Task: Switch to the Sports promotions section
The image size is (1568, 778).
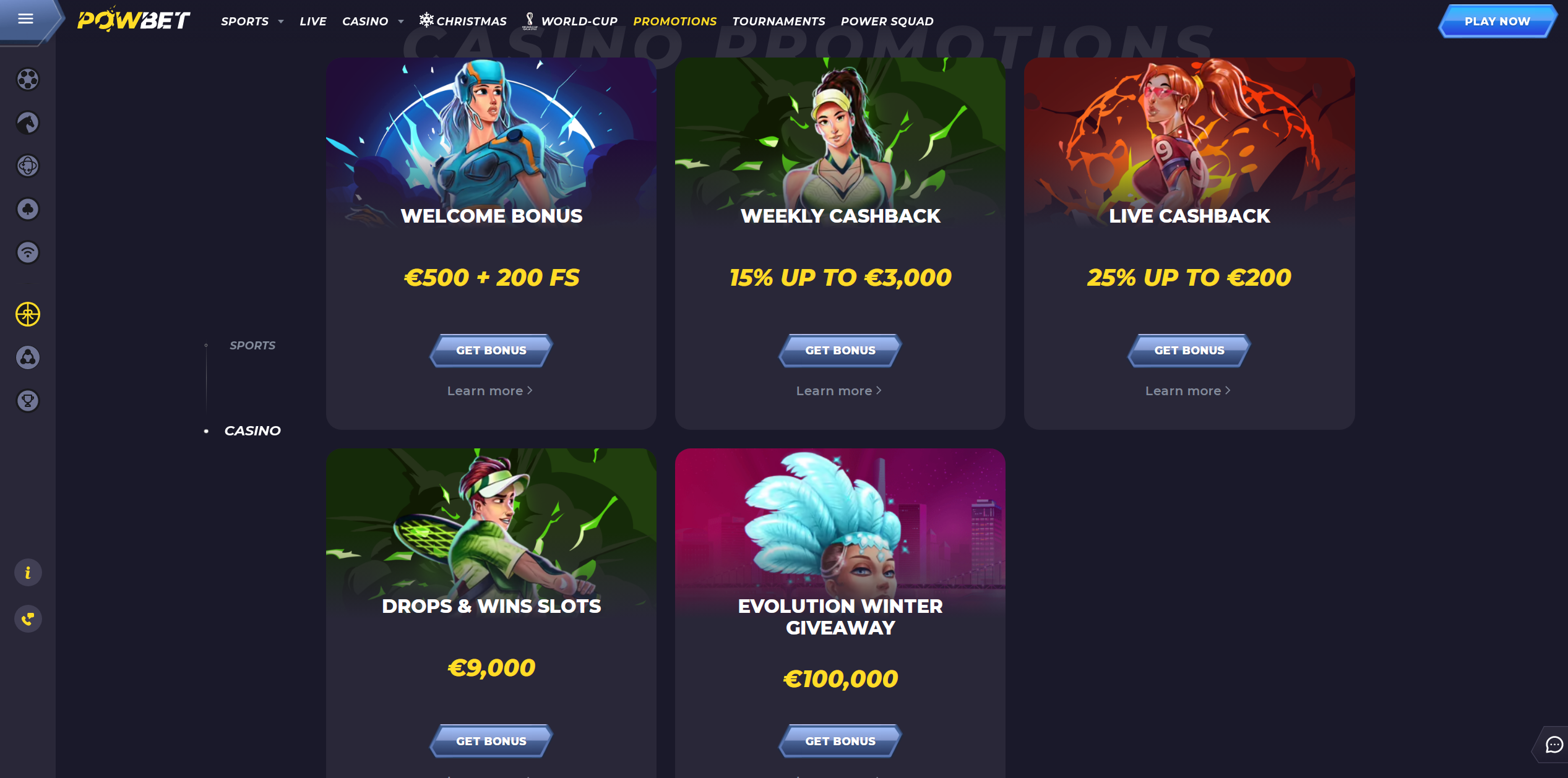Action: tap(252, 346)
